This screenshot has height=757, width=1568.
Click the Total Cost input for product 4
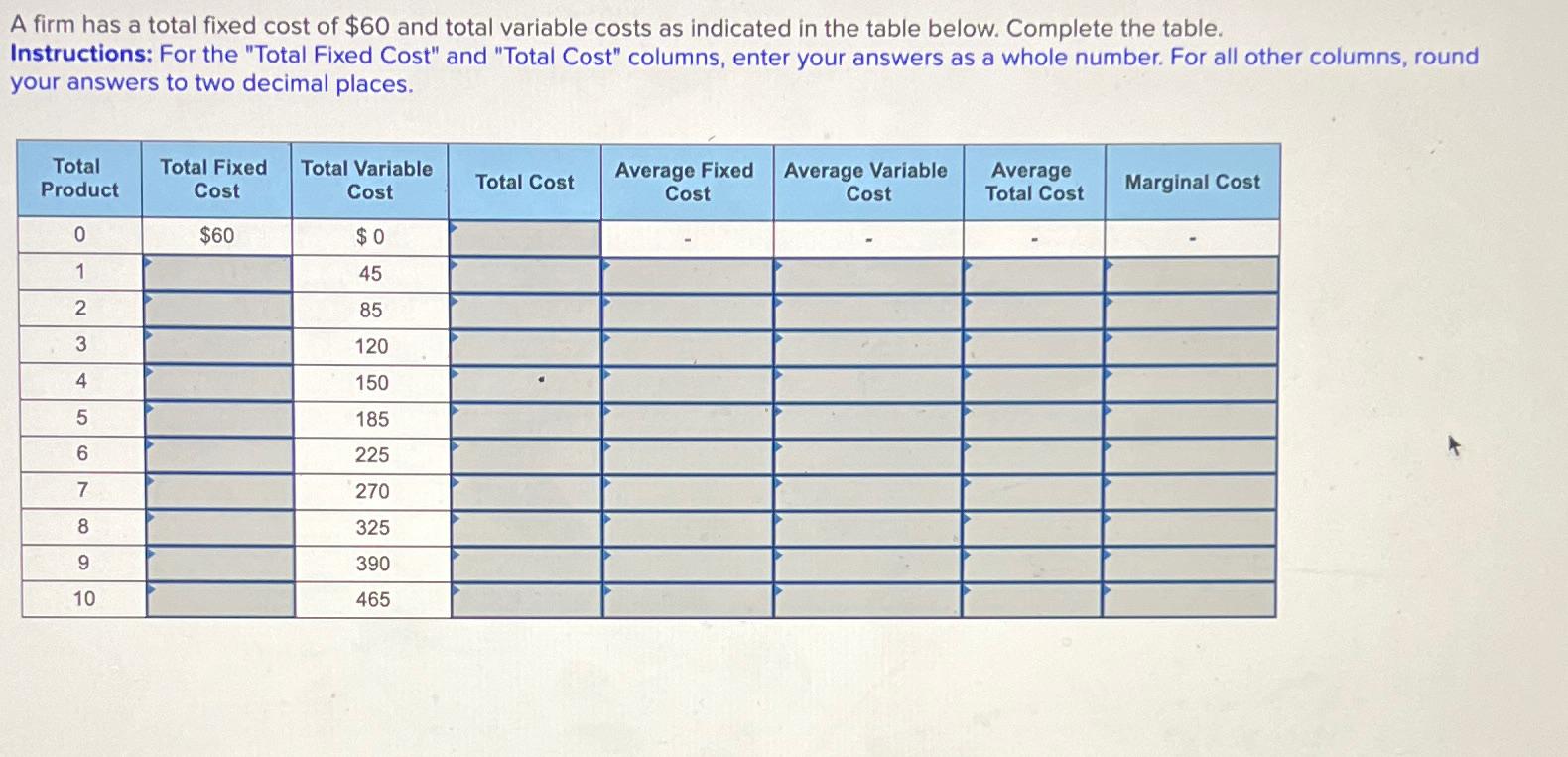[x=526, y=383]
